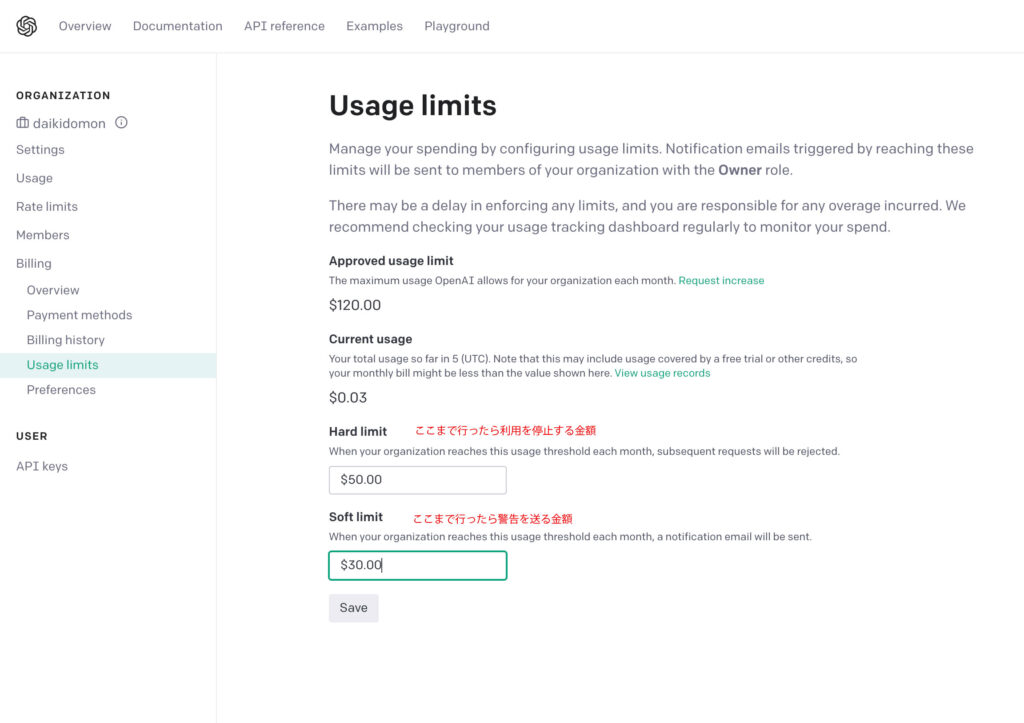Open billing Preferences
The width and height of the screenshot is (1024, 723).
(61, 390)
